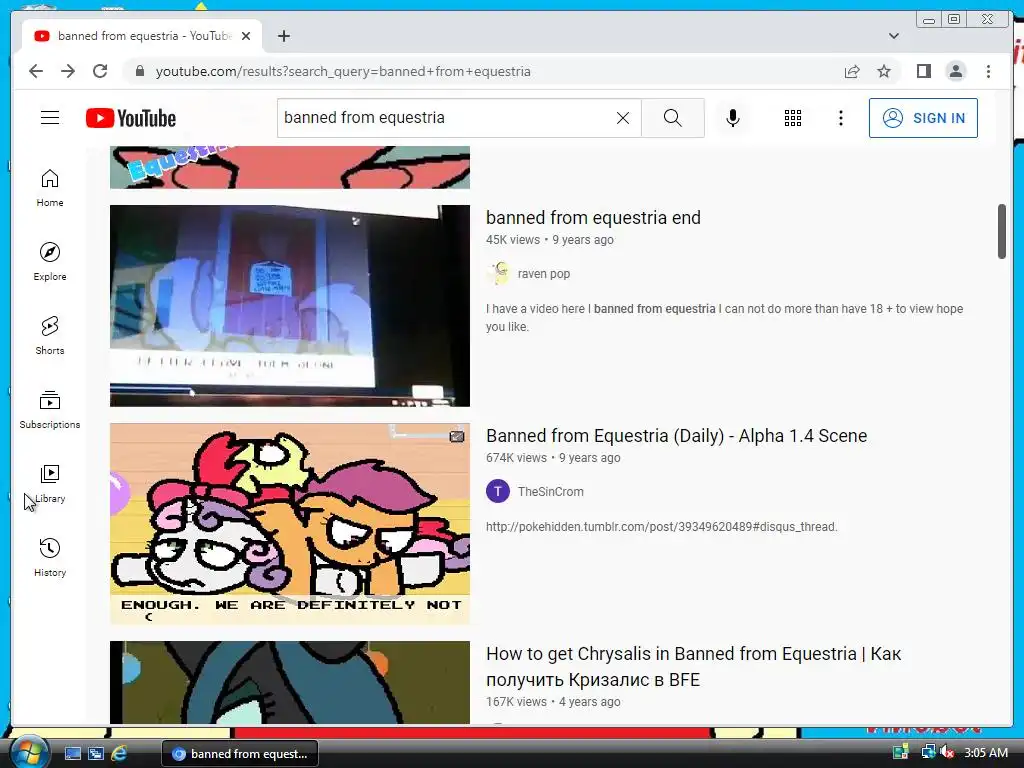Open the YouTube guide hamburger menu

(x=50, y=118)
